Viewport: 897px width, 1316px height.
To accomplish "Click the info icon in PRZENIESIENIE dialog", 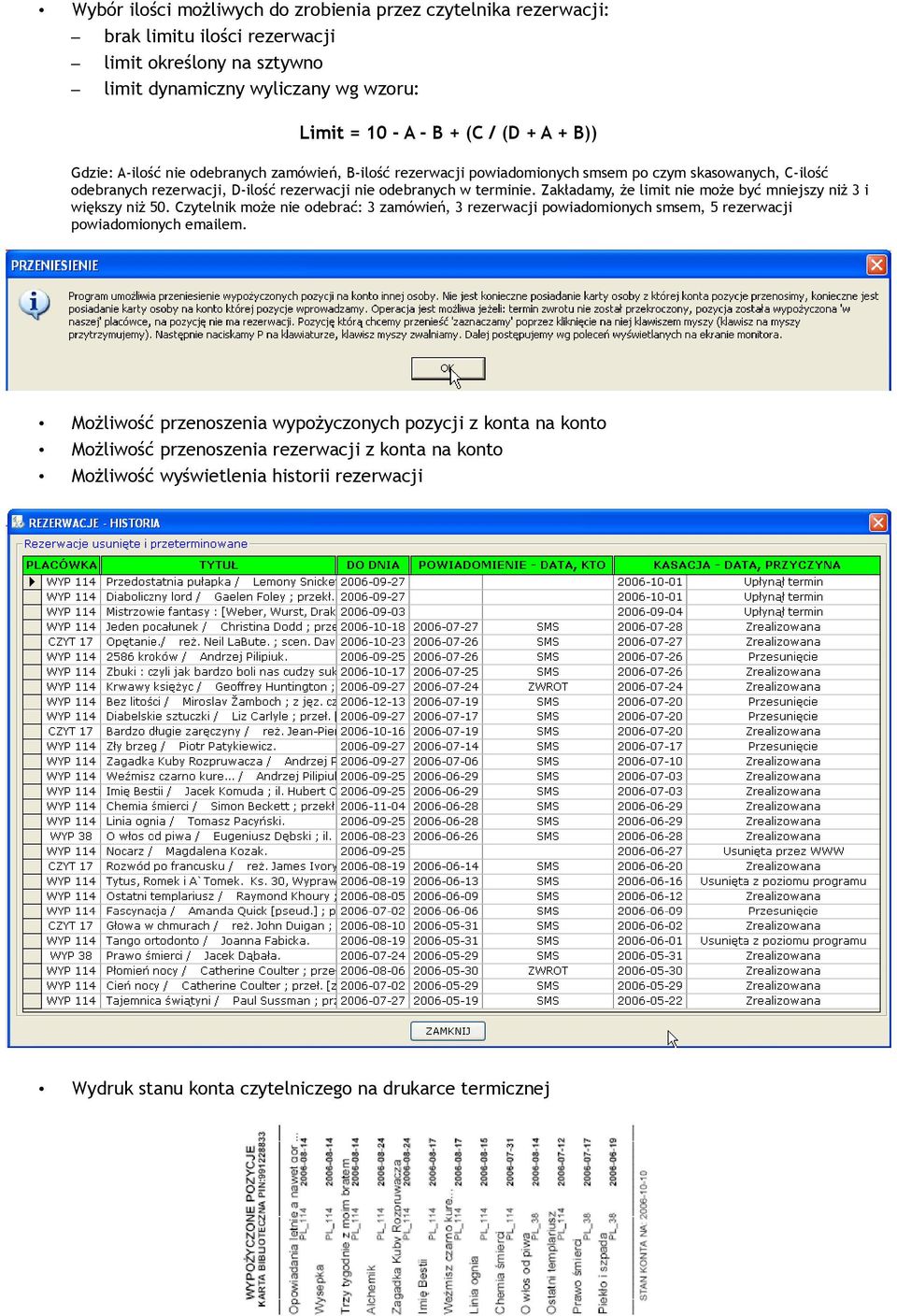I will 35,304.
